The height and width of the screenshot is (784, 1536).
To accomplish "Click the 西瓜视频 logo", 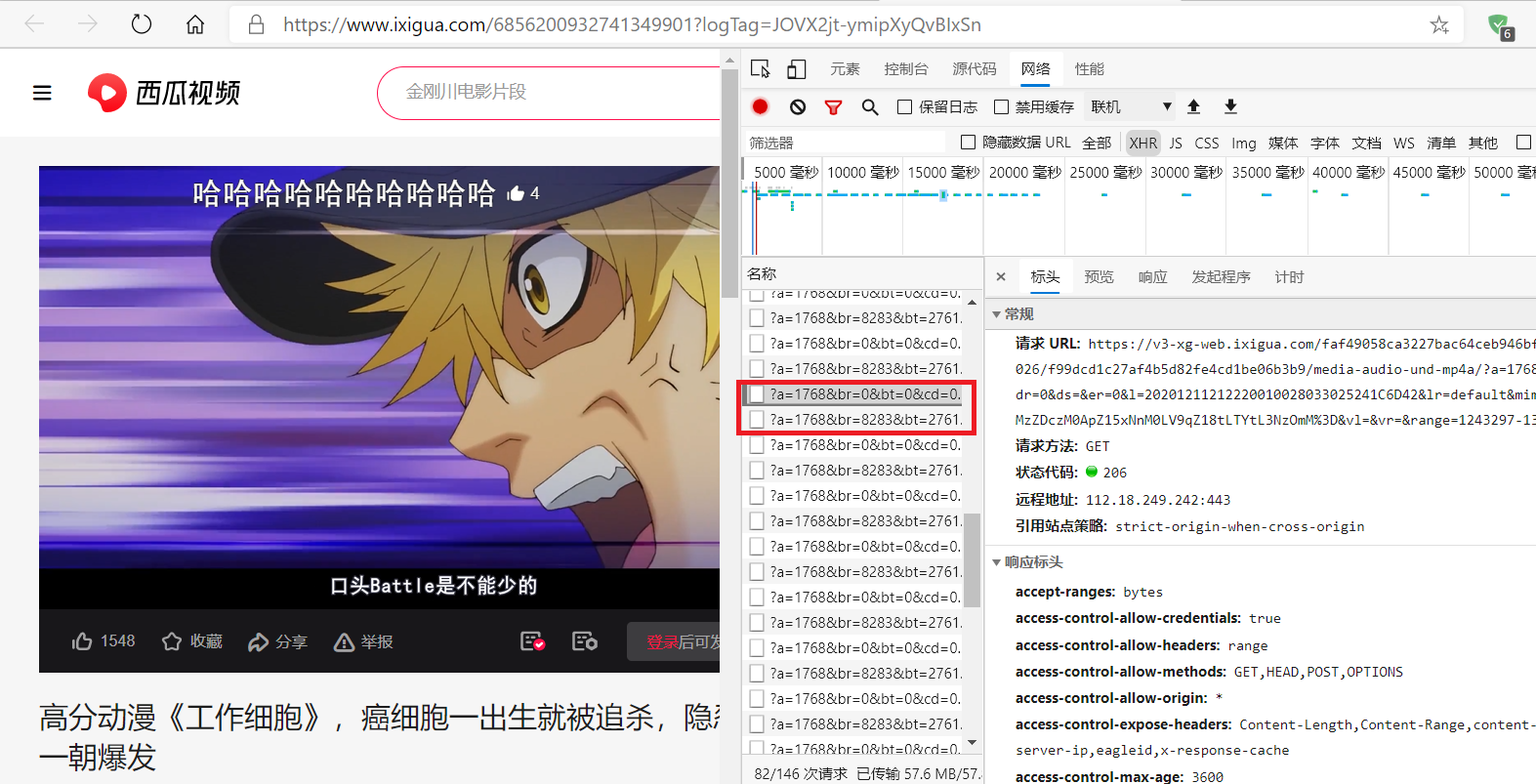I will [x=164, y=93].
